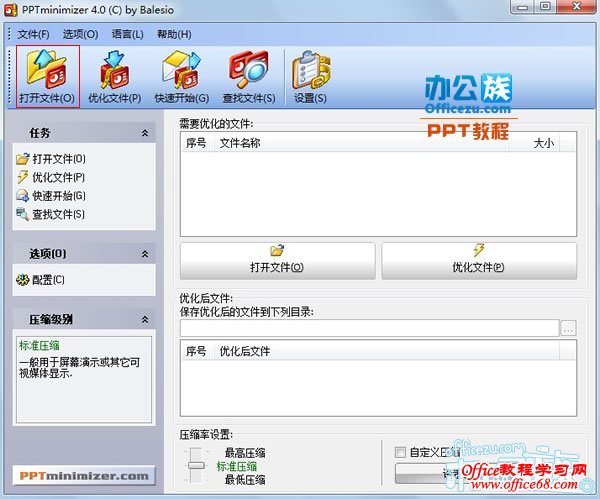Select 优化文件(P) in the 任务 panel
The image size is (600, 499).
(51, 177)
